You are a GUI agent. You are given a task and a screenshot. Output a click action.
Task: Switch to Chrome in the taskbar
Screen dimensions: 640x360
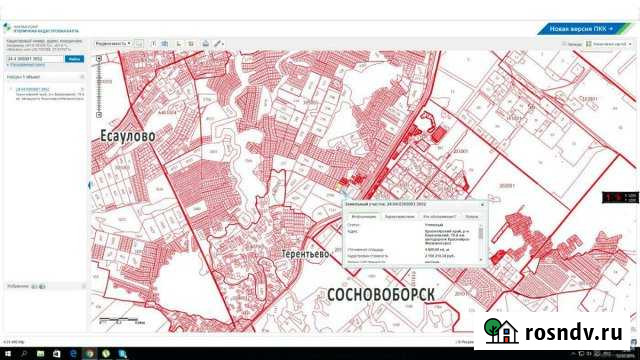click(x=89, y=353)
